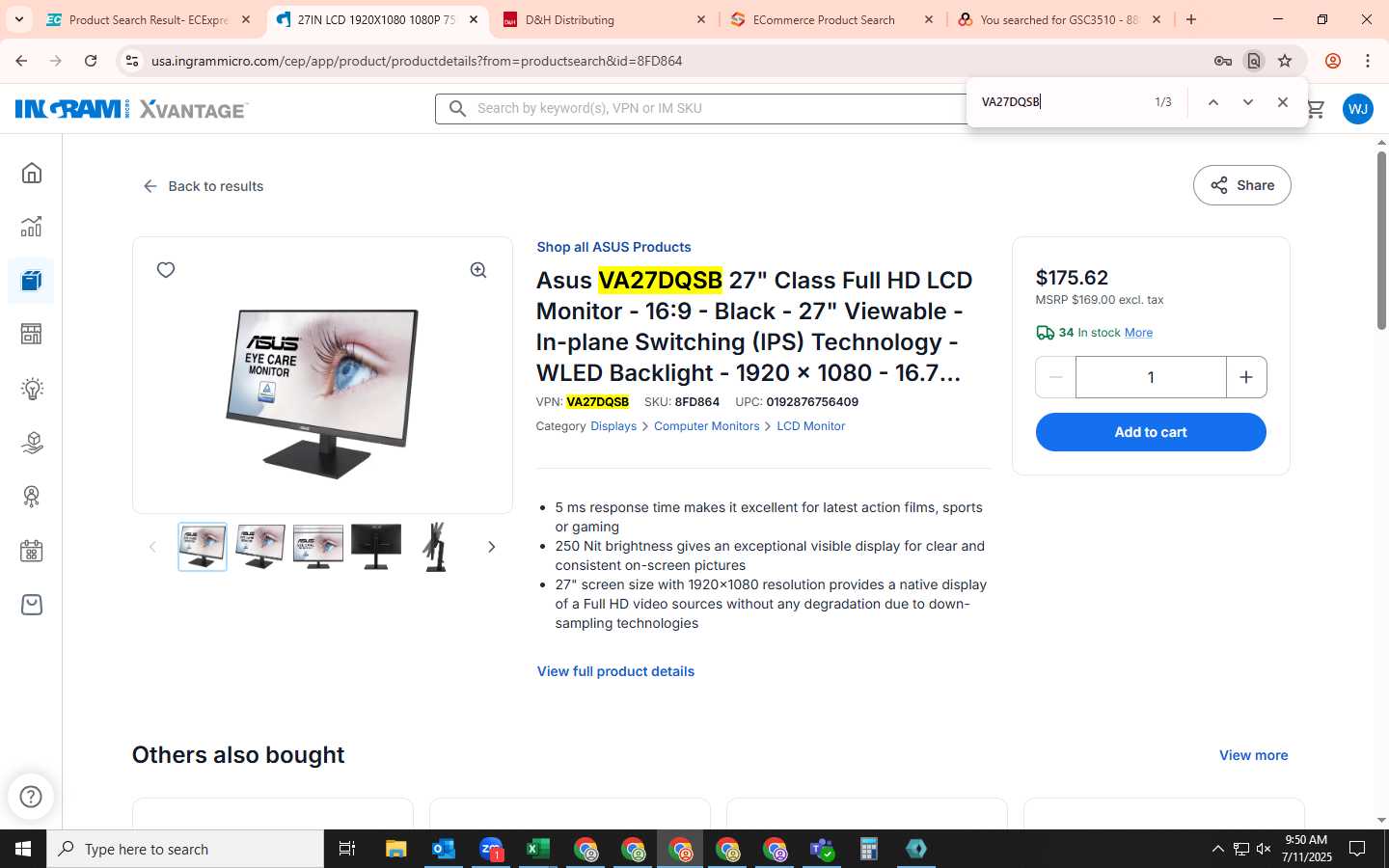Open the home icon in sidebar
This screenshot has height=868, width=1389.
tap(32, 174)
